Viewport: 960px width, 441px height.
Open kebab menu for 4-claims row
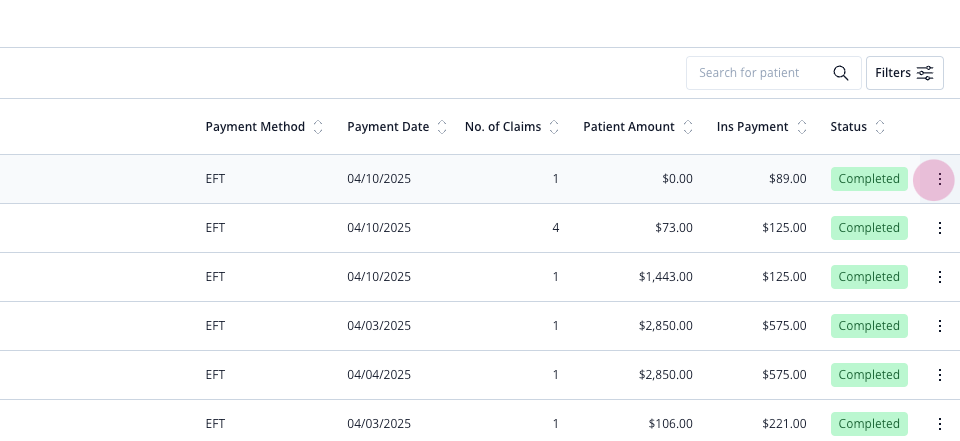[939, 228]
